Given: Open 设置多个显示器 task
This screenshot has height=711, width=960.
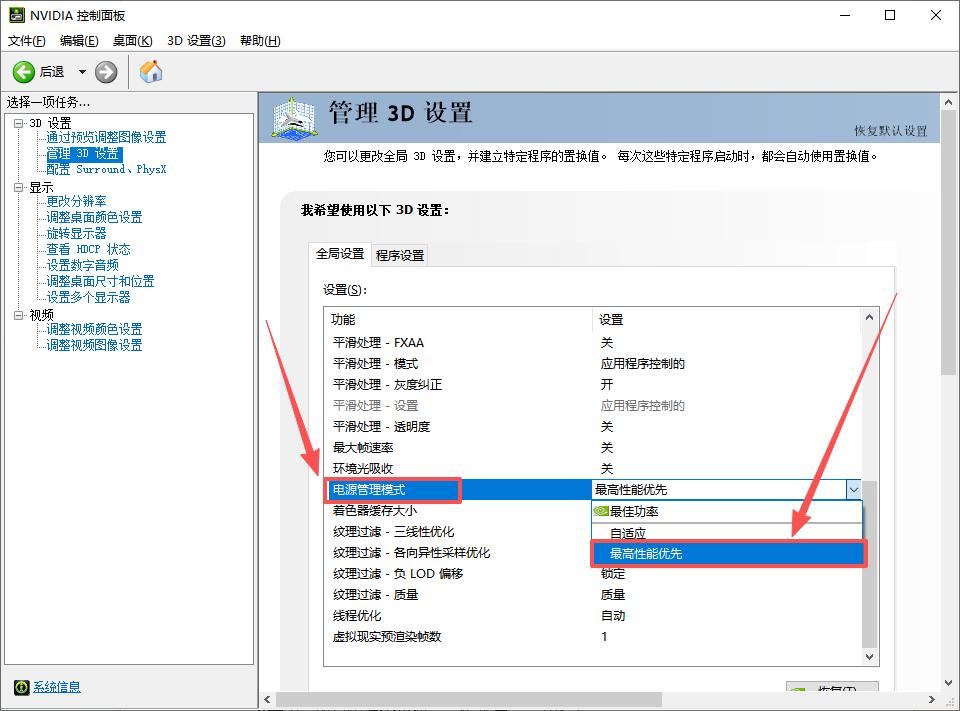Looking at the screenshot, I should 88,297.
